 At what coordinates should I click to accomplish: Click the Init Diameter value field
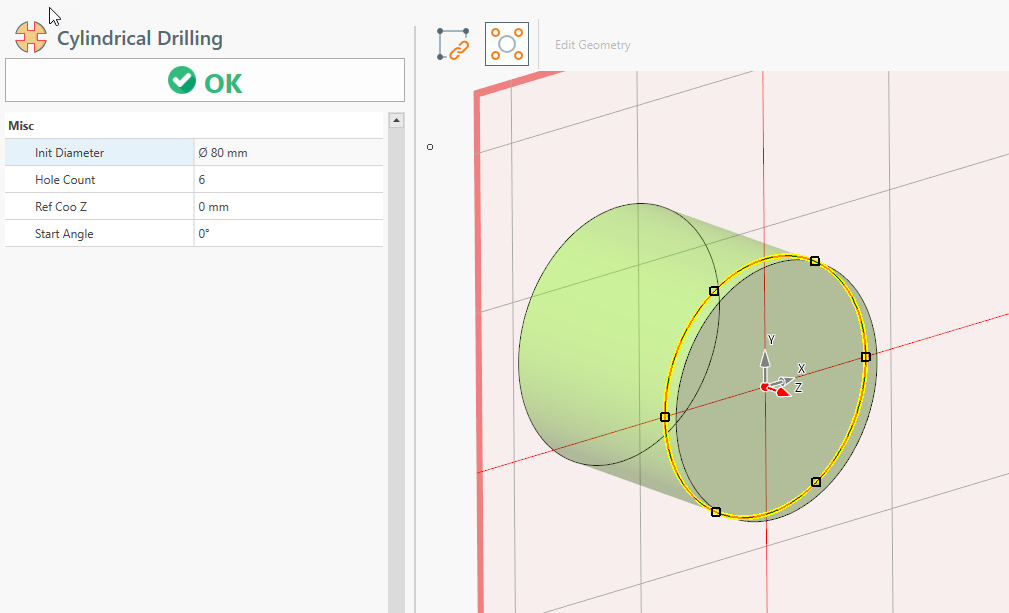click(288, 153)
